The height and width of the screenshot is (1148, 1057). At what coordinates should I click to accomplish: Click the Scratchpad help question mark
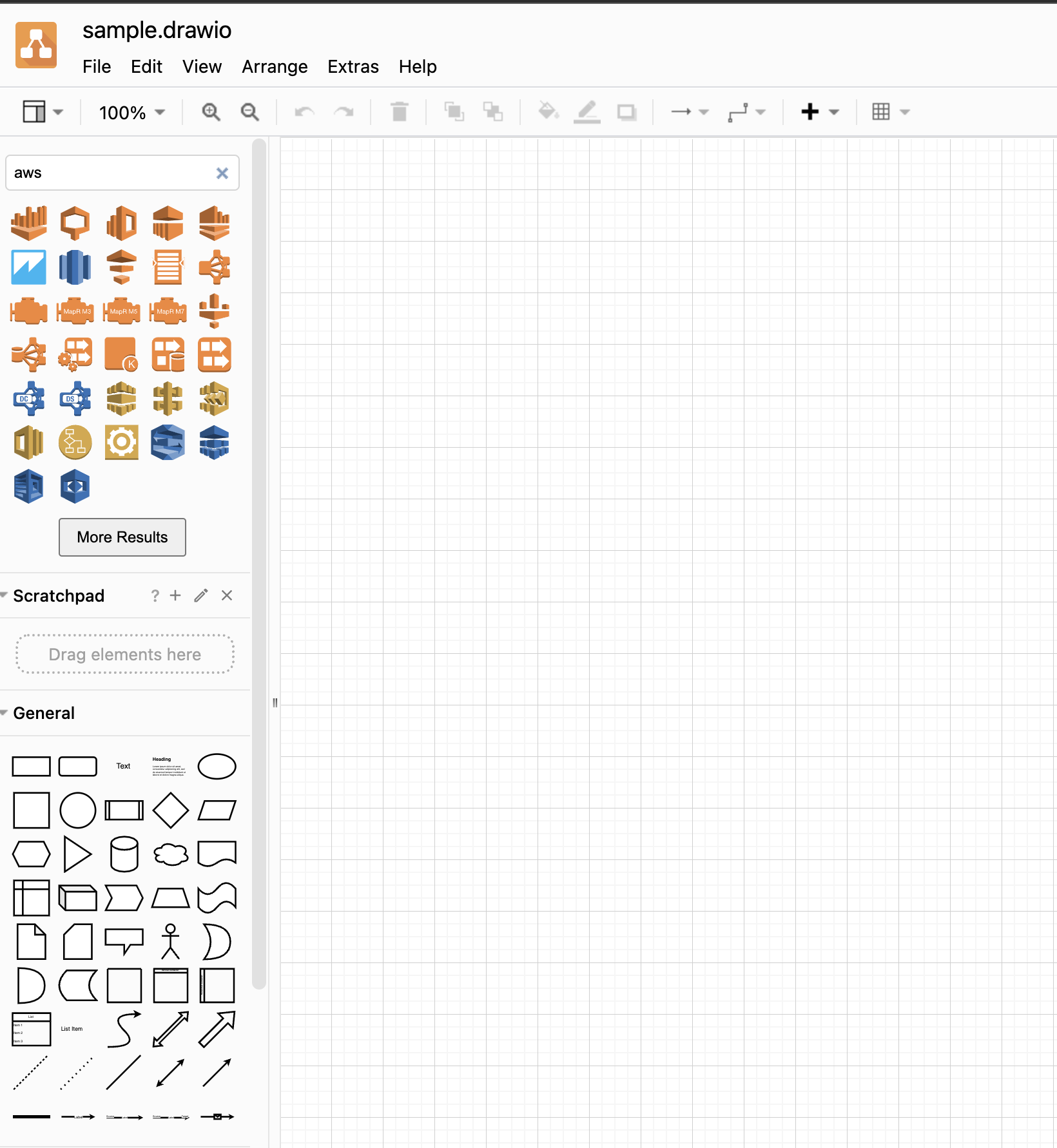(155, 596)
